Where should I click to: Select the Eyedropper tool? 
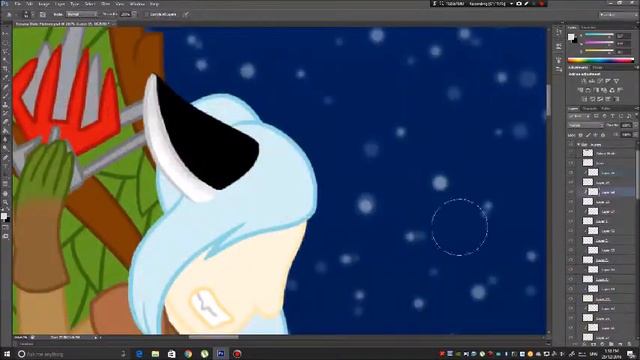point(5,78)
